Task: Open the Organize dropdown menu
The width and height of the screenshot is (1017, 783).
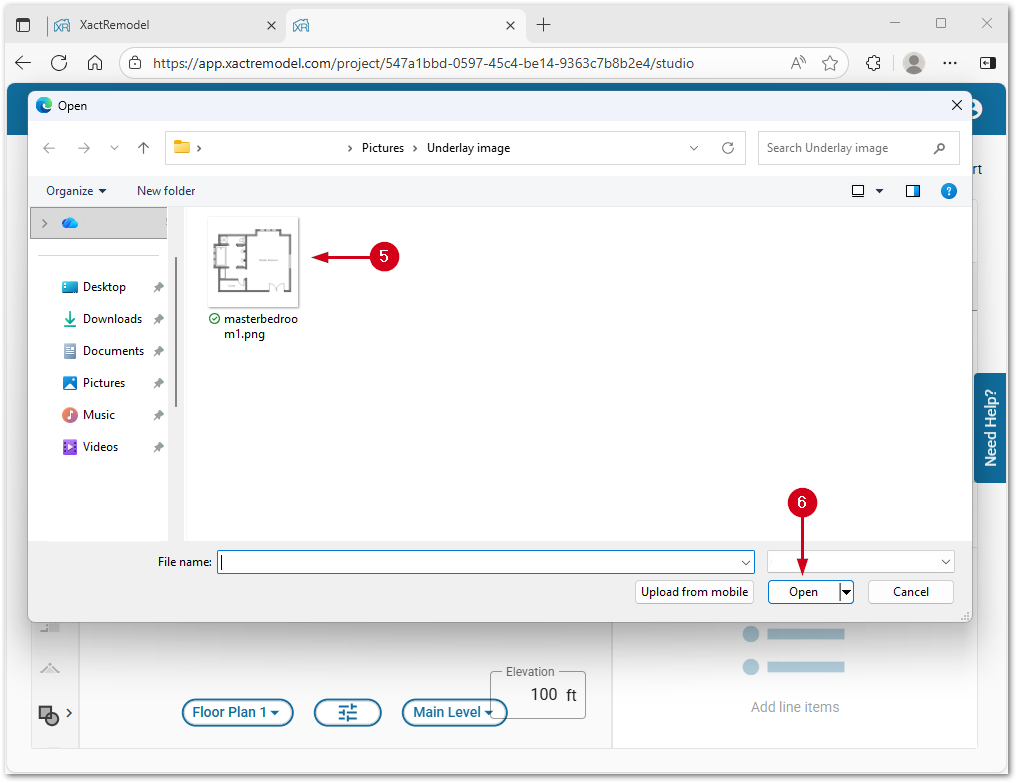Action: coord(76,191)
